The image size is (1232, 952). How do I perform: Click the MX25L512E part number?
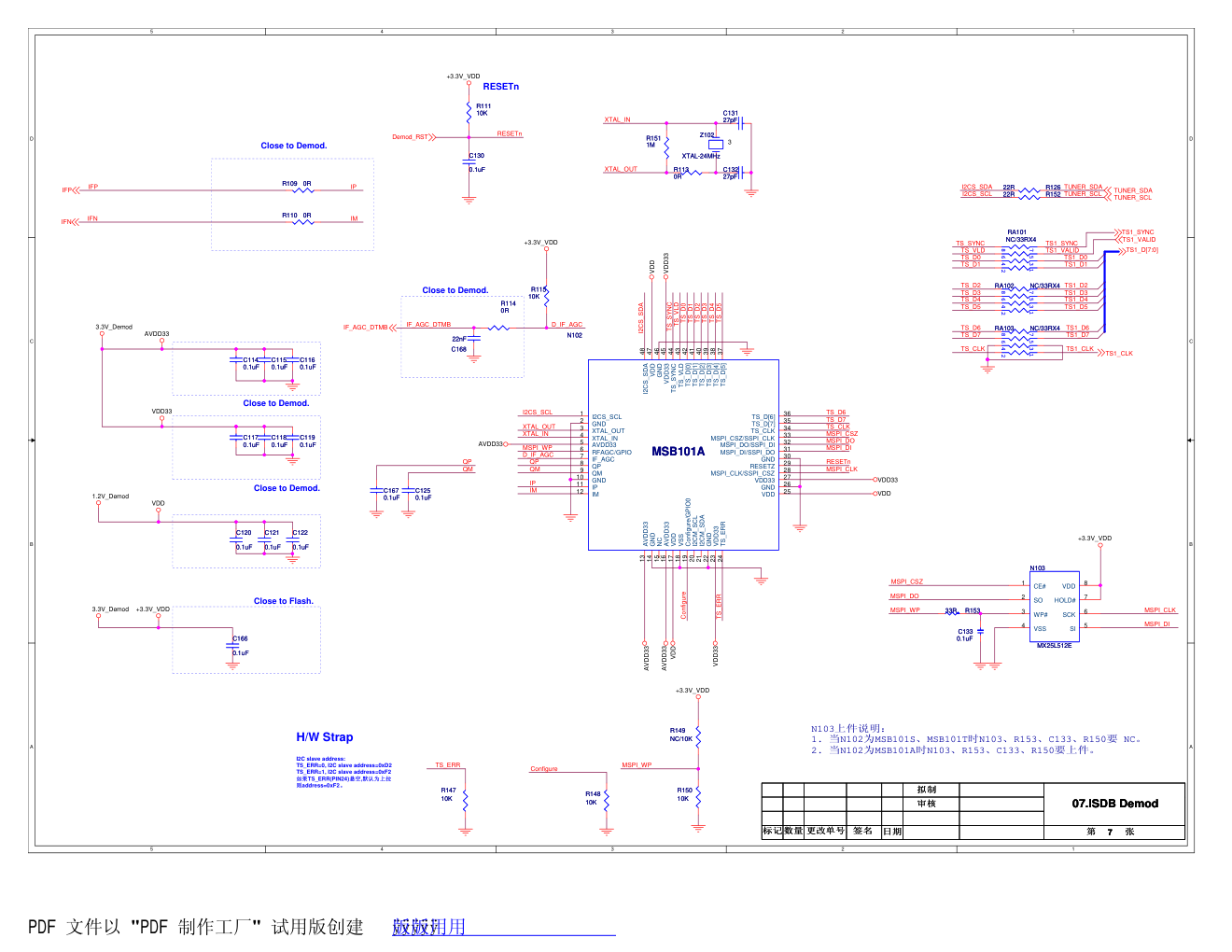coord(1055,646)
